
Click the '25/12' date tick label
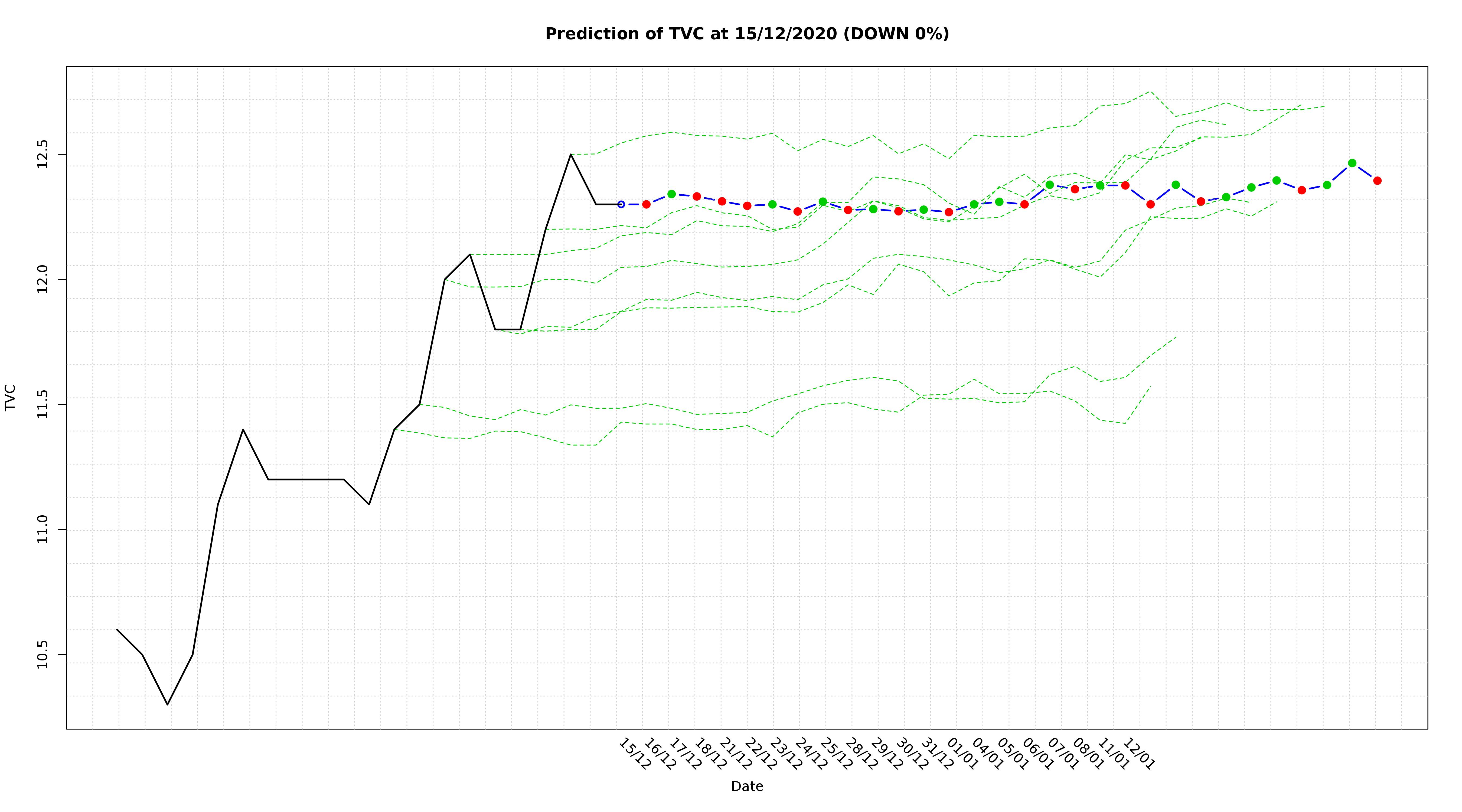point(836,754)
